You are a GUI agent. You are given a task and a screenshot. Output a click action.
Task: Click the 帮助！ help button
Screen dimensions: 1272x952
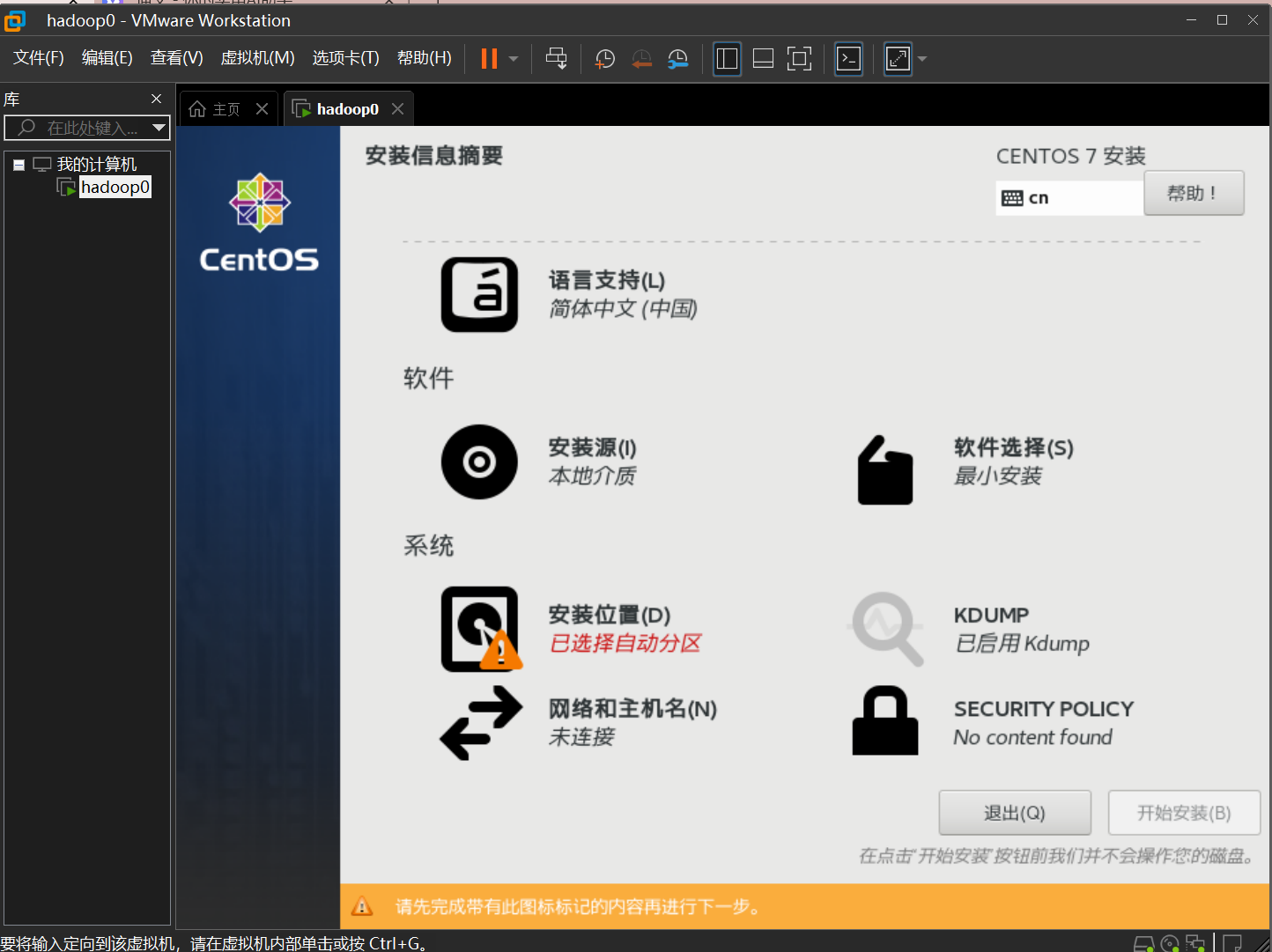click(x=1194, y=193)
